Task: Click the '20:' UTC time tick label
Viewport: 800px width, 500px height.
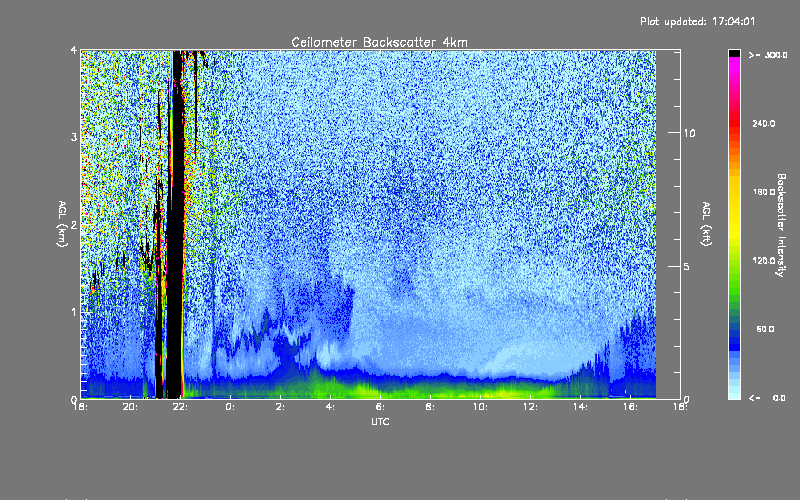Action: click(131, 407)
